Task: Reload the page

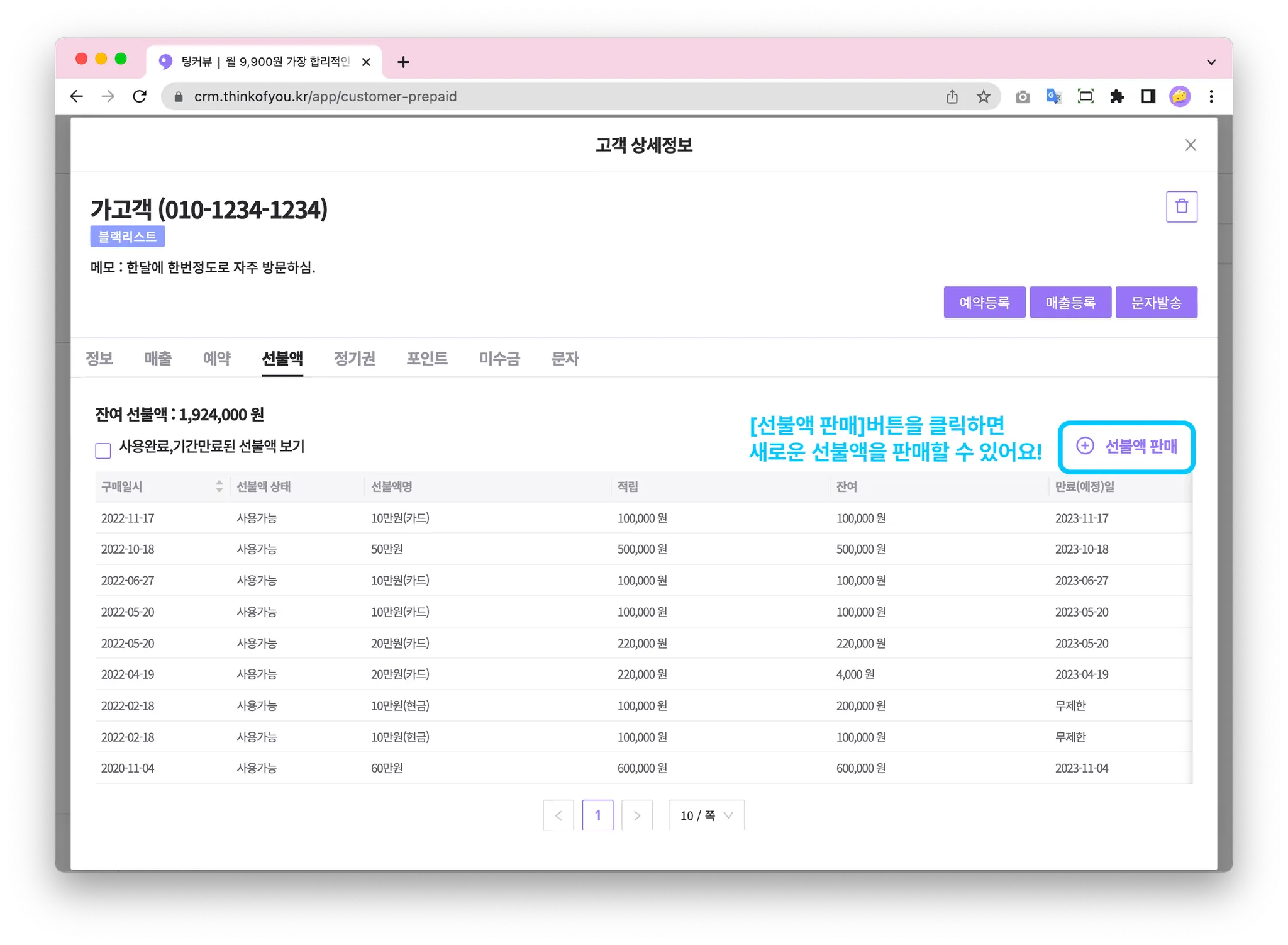Action: 140,96
